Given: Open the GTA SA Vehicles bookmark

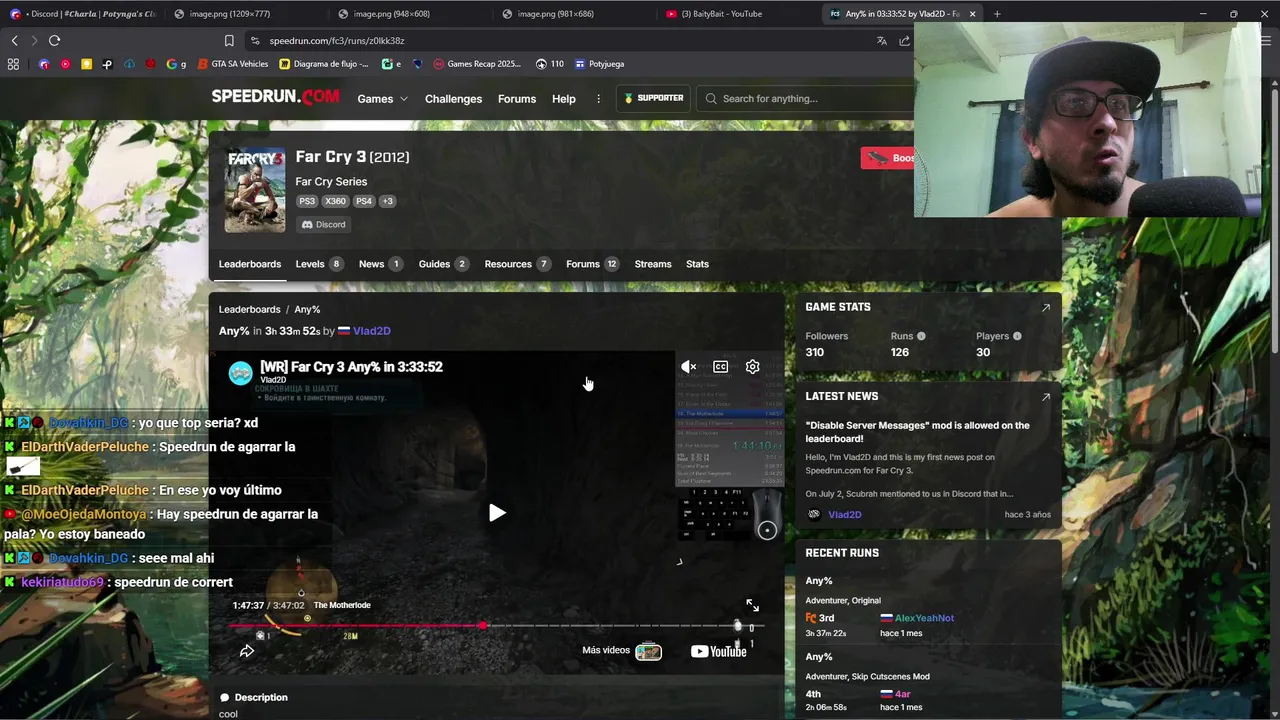Looking at the screenshot, I should tap(233, 64).
